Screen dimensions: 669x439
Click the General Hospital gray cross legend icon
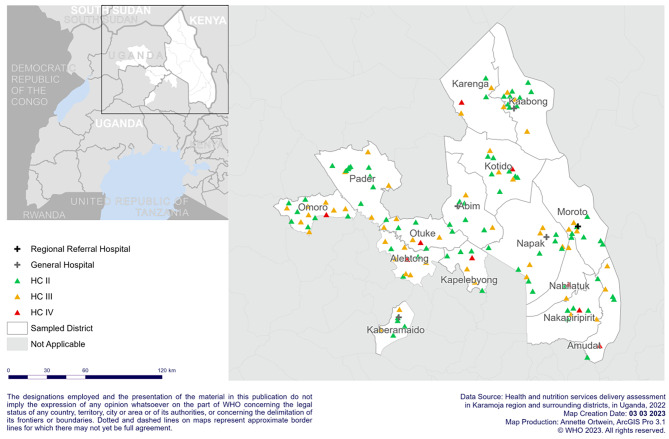(16, 265)
